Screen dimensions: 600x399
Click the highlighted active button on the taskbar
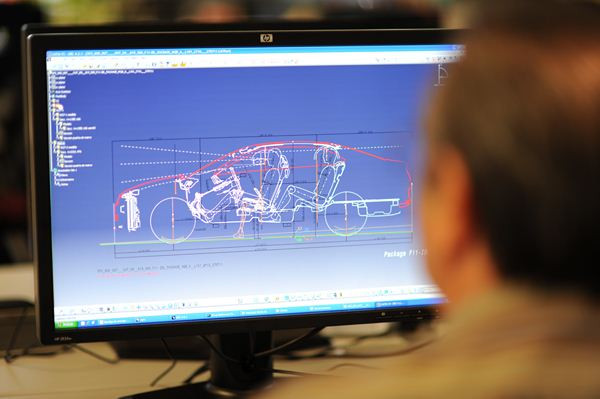coord(391,304)
